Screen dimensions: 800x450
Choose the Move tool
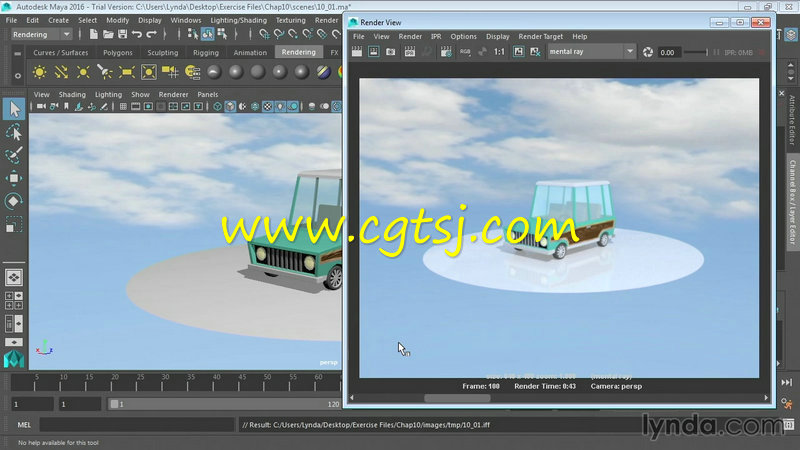[14, 178]
